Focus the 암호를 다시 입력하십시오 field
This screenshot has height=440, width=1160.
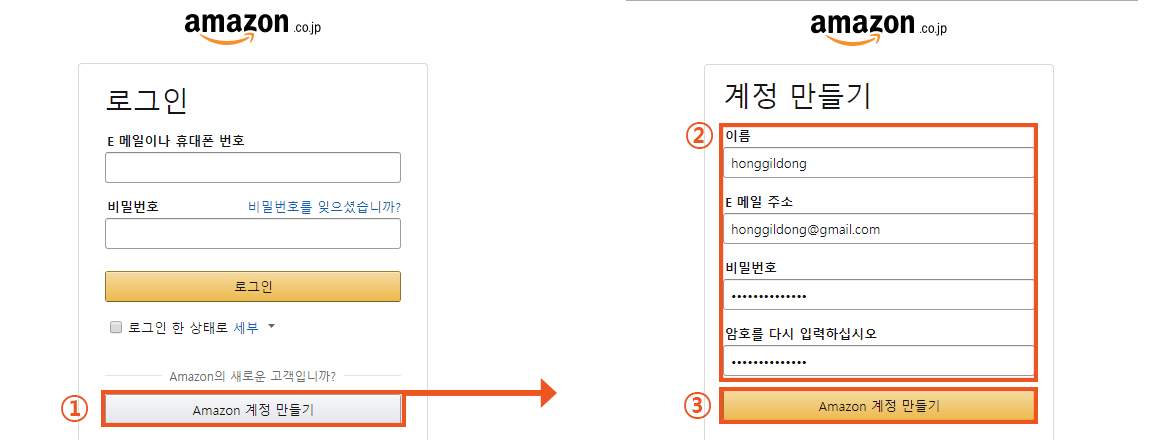[x=879, y=360]
